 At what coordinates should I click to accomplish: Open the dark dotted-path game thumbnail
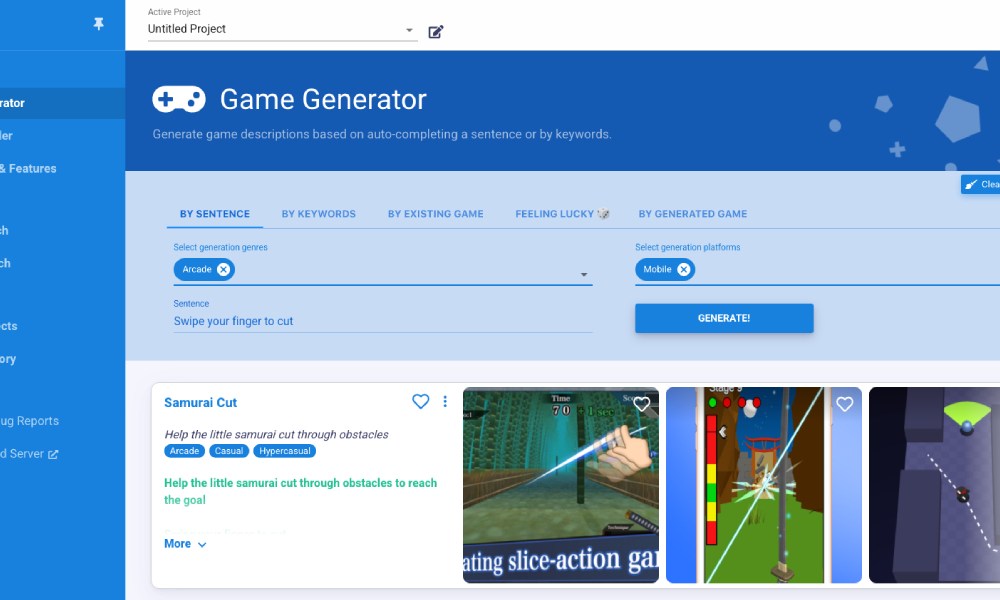coord(934,485)
